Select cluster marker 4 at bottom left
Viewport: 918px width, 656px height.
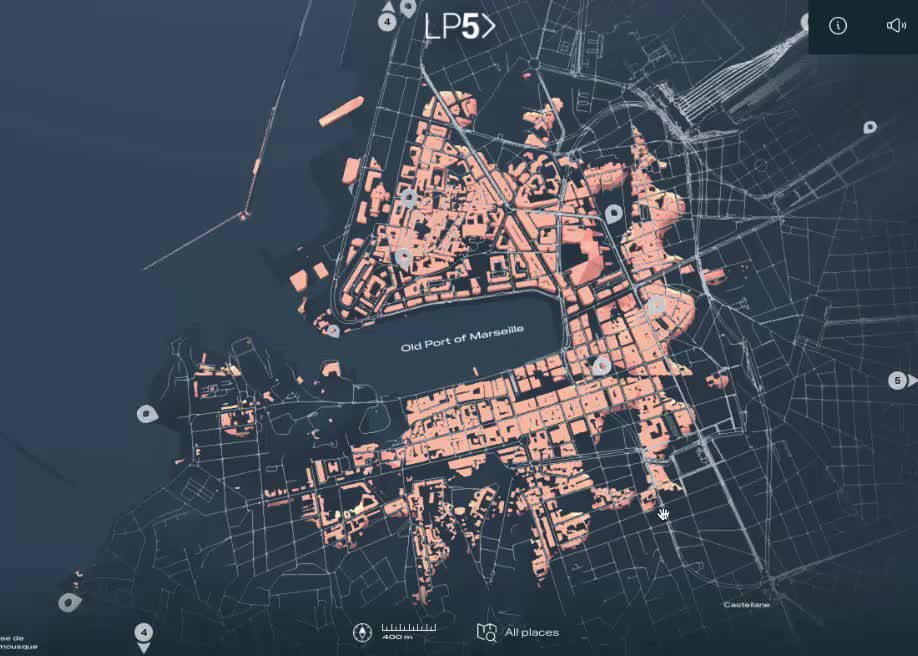coord(144,633)
